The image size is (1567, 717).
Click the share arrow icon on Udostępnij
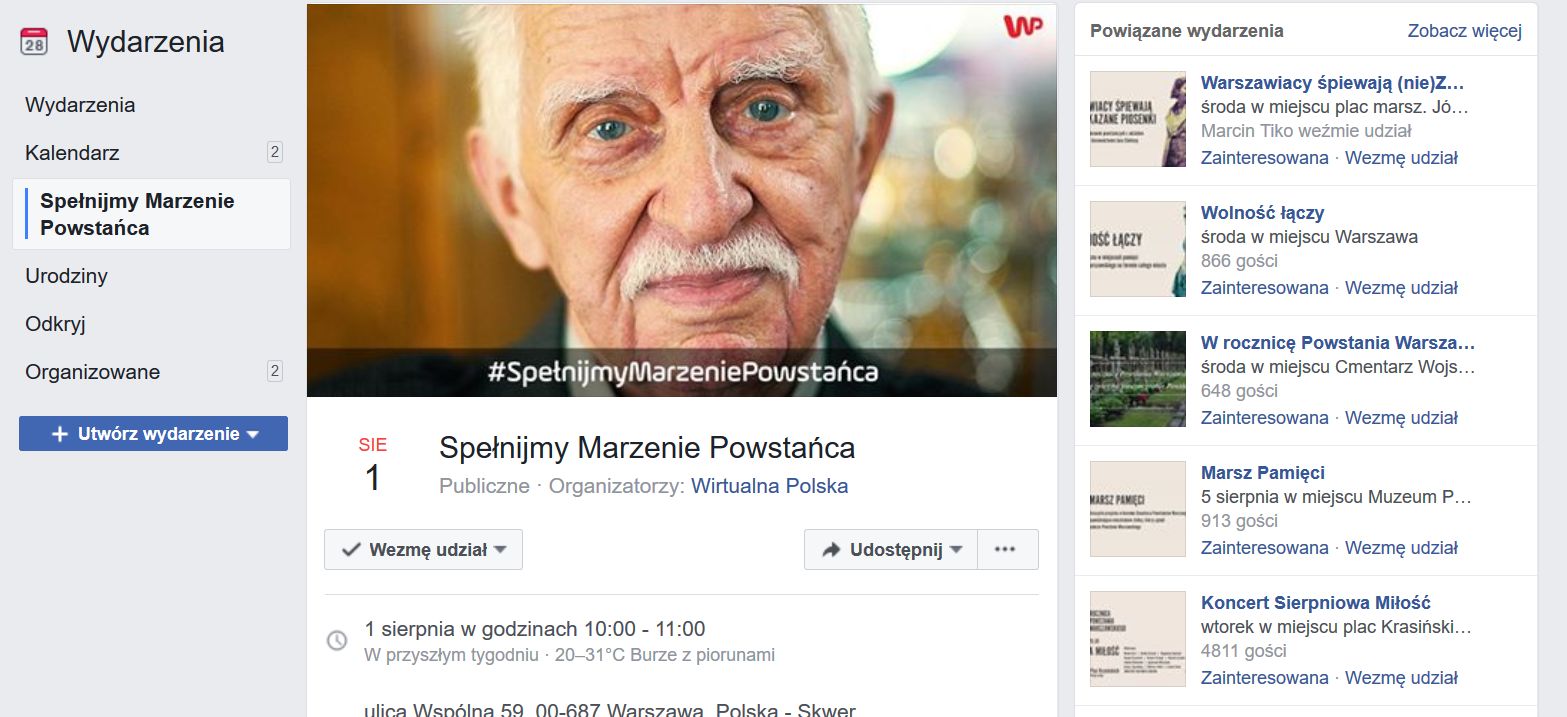tap(831, 550)
